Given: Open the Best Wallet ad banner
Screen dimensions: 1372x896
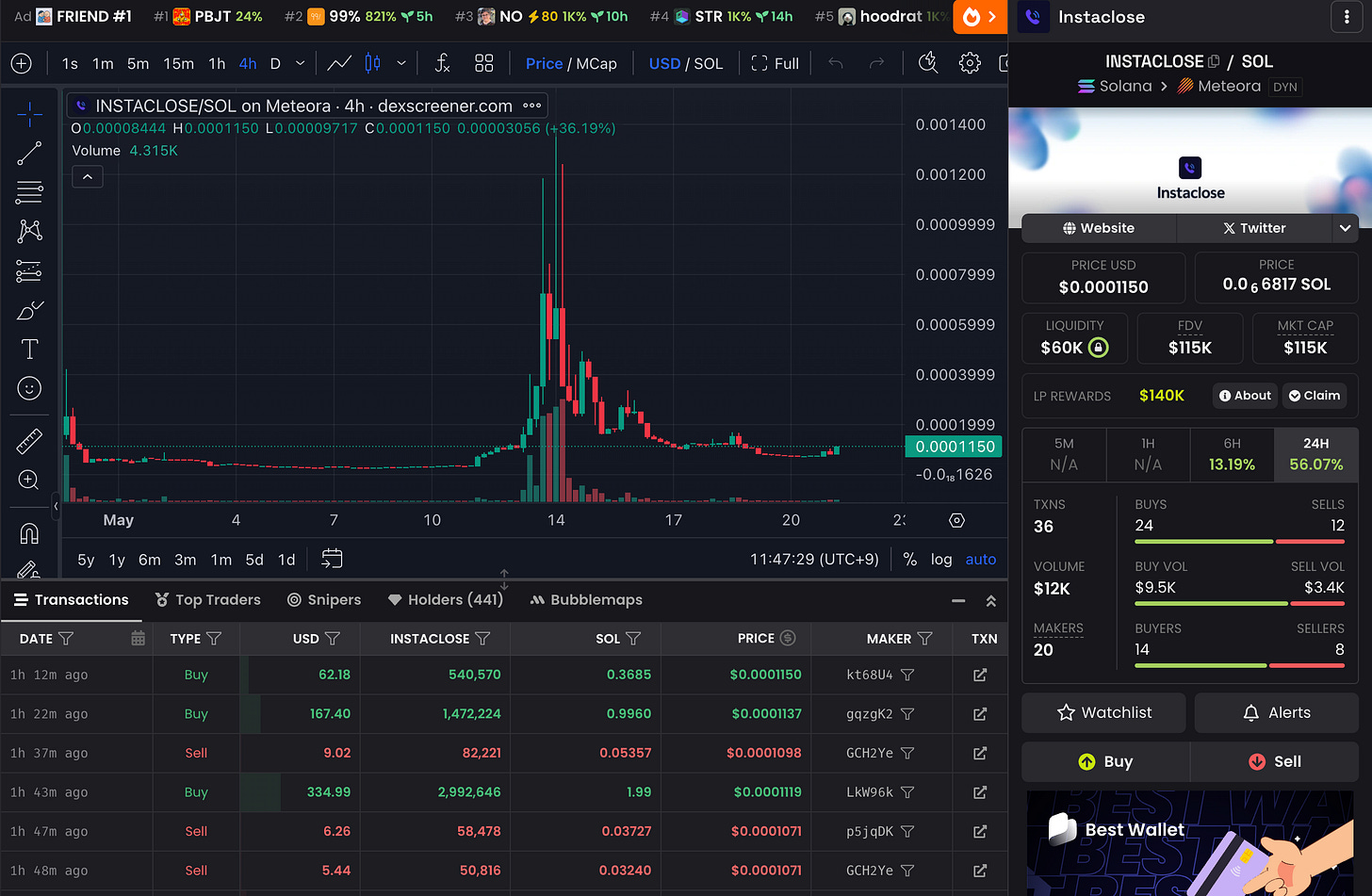Looking at the screenshot, I should coord(1191,843).
